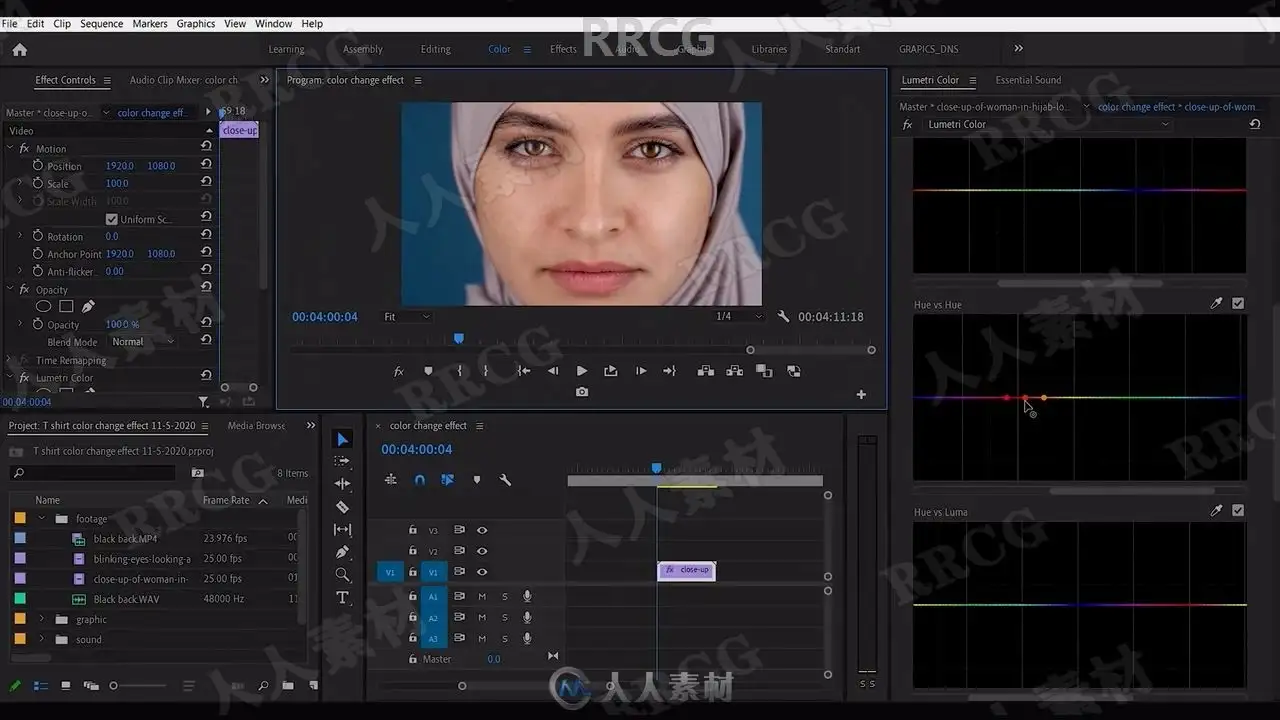This screenshot has width=1280, height=720.
Task: Open the Sequence menu
Action: [x=101, y=23]
